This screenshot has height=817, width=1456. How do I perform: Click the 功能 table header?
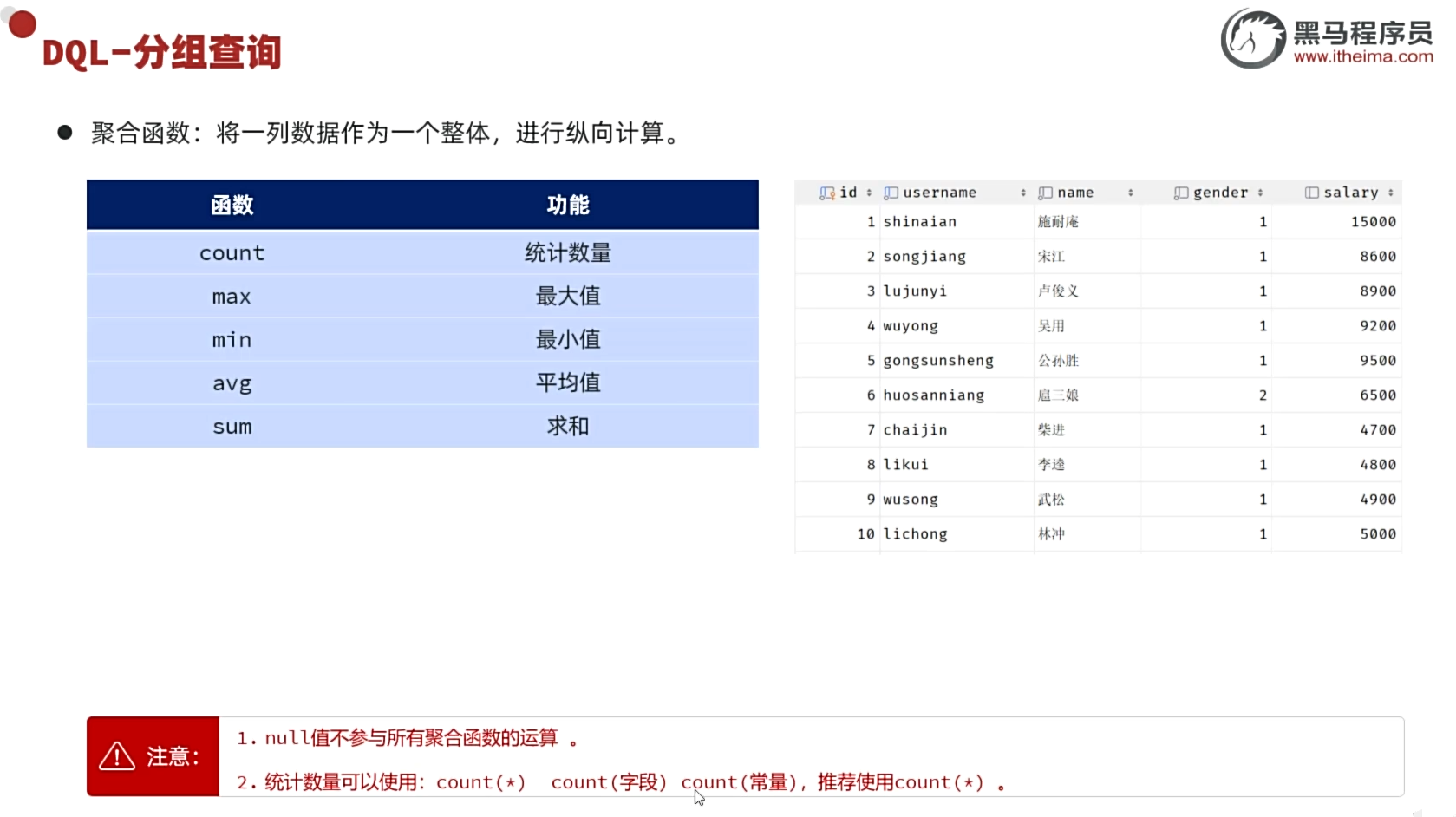pos(568,205)
